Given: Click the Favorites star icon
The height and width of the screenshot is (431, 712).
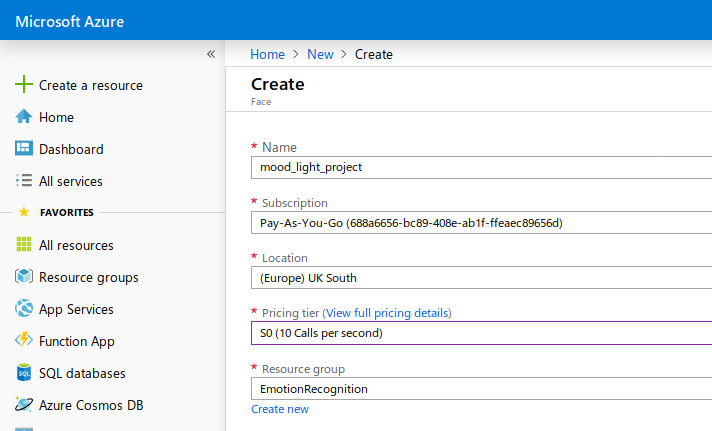Looking at the screenshot, I should [x=24, y=212].
